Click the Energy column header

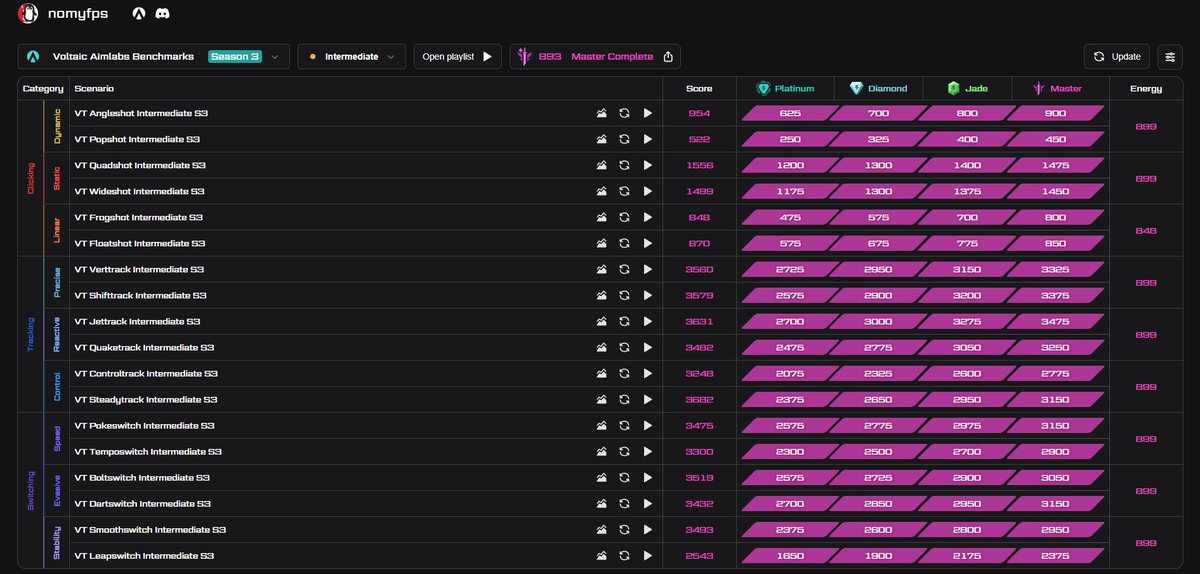click(1146, 88)
